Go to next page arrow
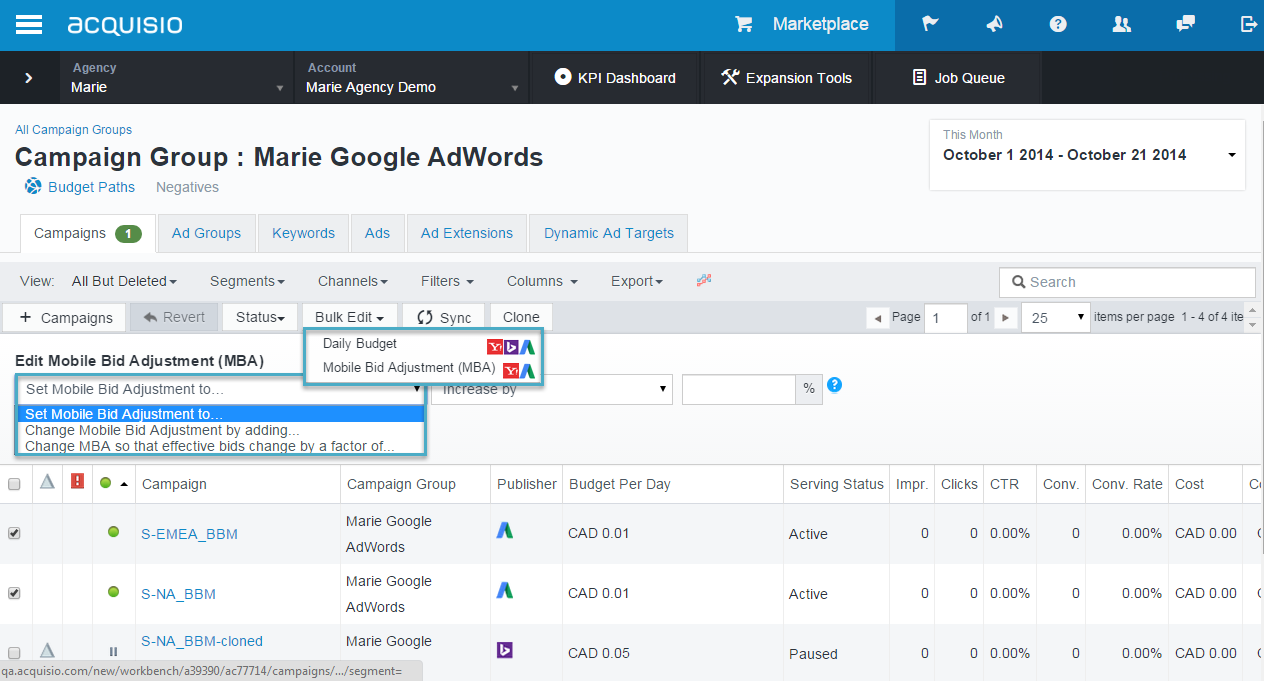Screen dimensions: 1264x681 pyautogui.click(x=1006, y=318)
